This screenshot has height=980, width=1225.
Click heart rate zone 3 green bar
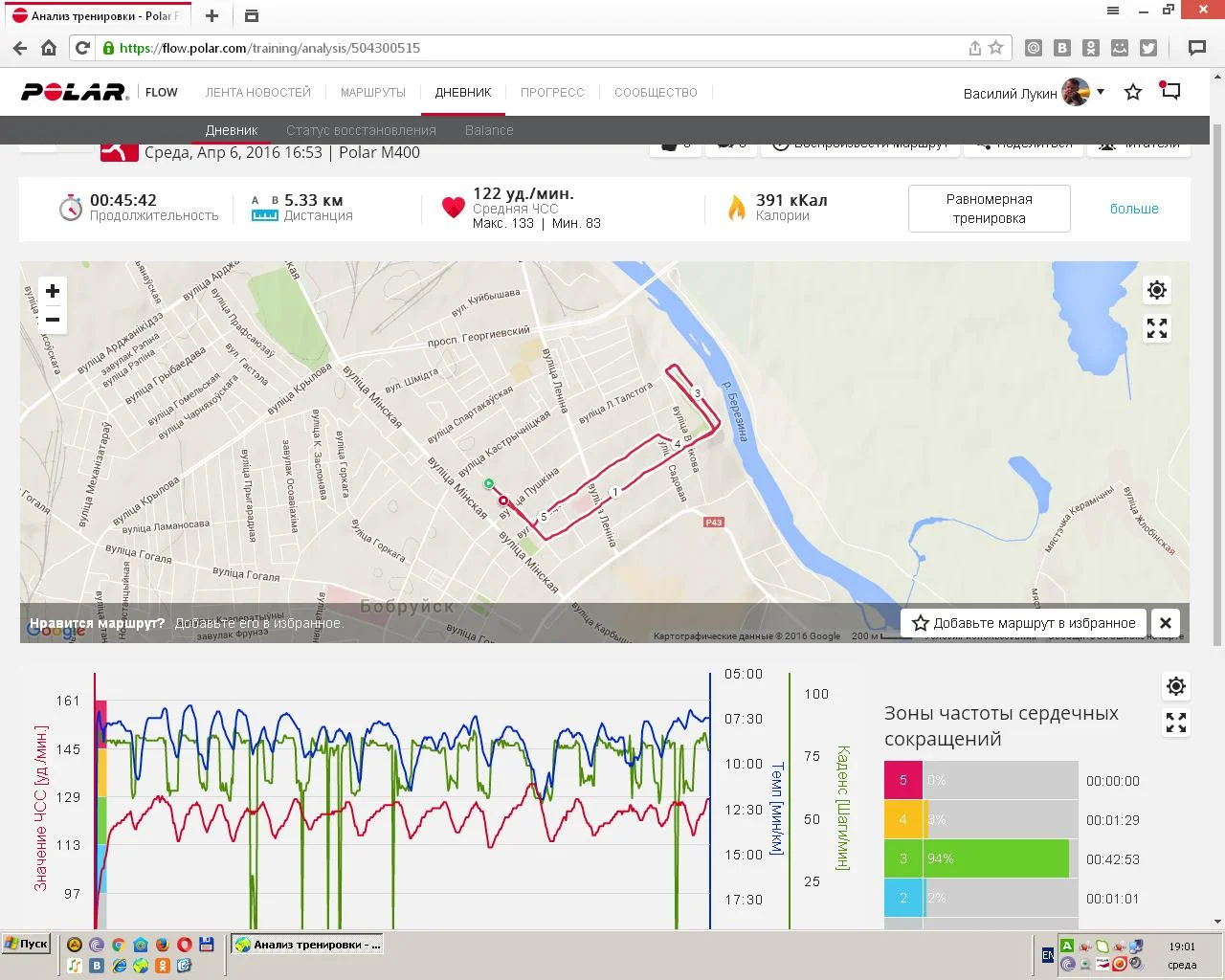[x=995, y=858]
